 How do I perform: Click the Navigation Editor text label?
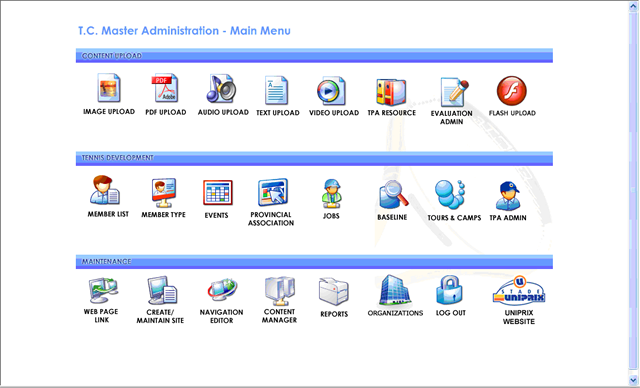coord(221,316)
